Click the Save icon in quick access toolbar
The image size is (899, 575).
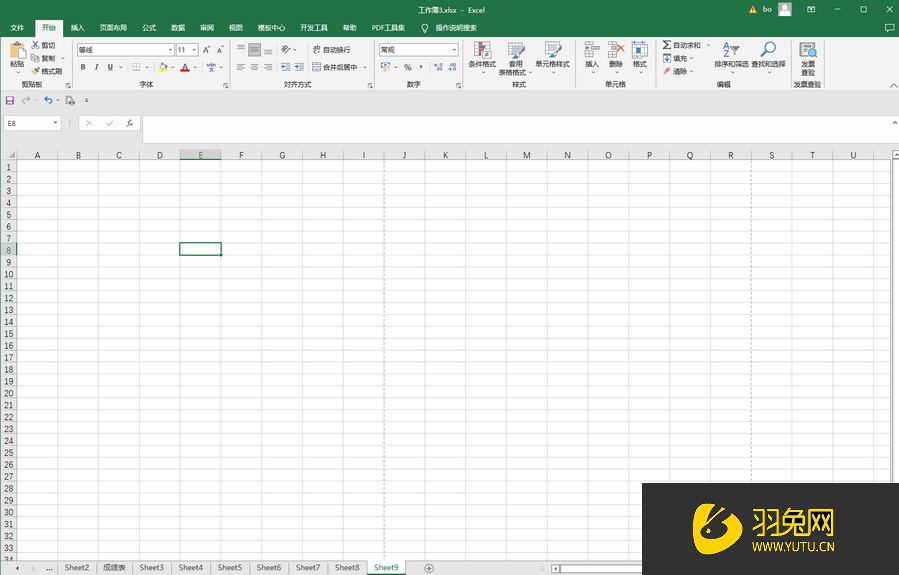[10, 100]
